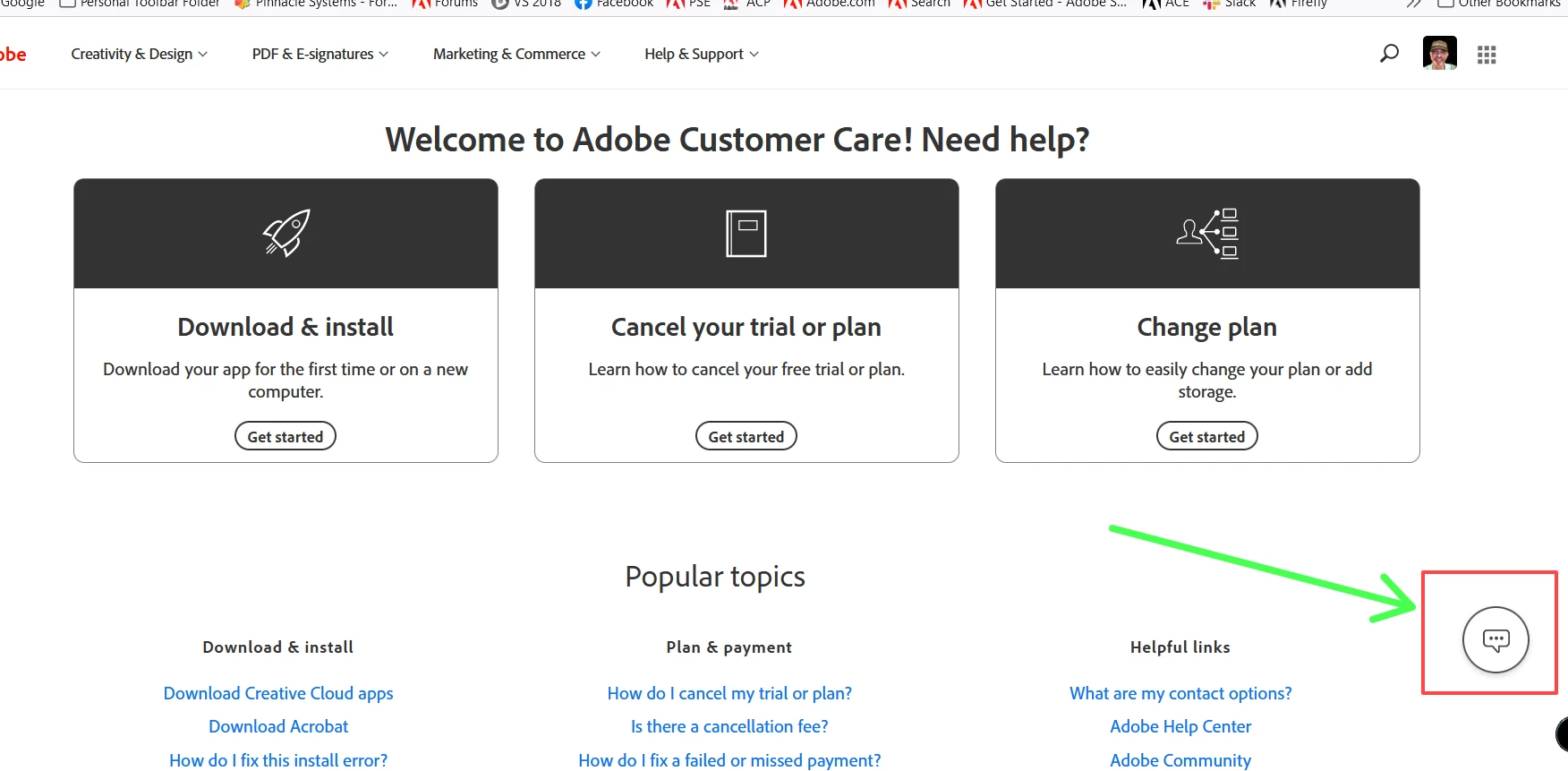Expand the Help & Support menu

tap(702, 54)
